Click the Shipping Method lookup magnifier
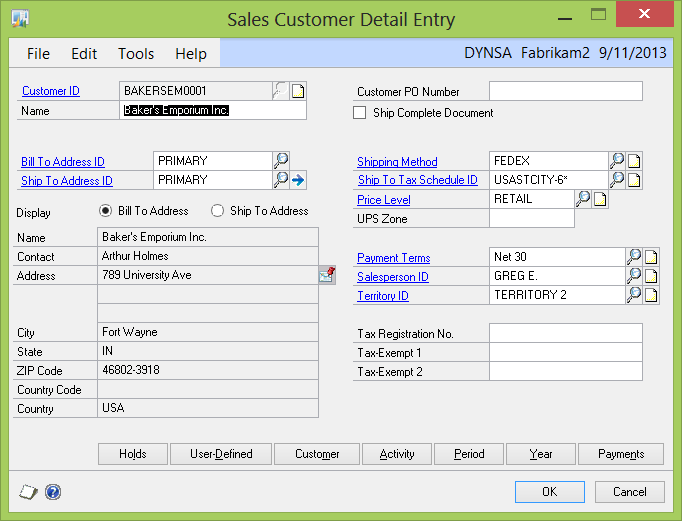The width and height of the screenshot is (682, 521). [617, 161]
